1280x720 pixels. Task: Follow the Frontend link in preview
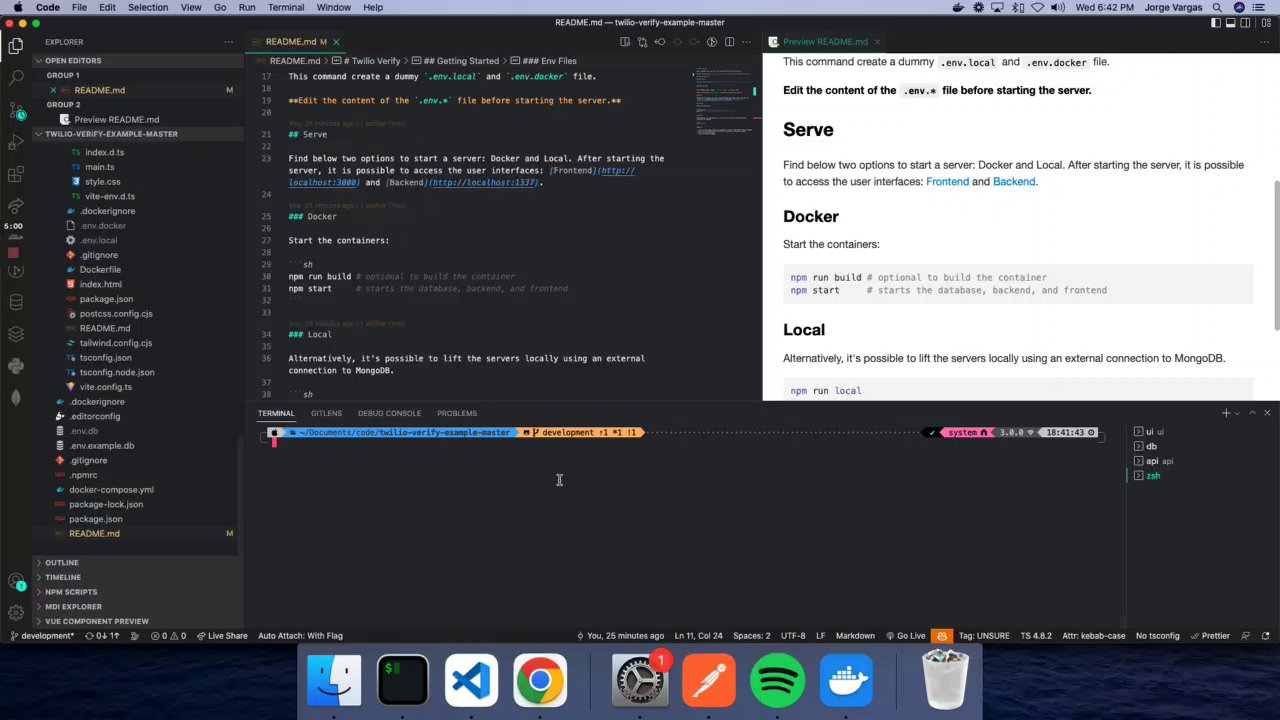(x=947, y=182)
